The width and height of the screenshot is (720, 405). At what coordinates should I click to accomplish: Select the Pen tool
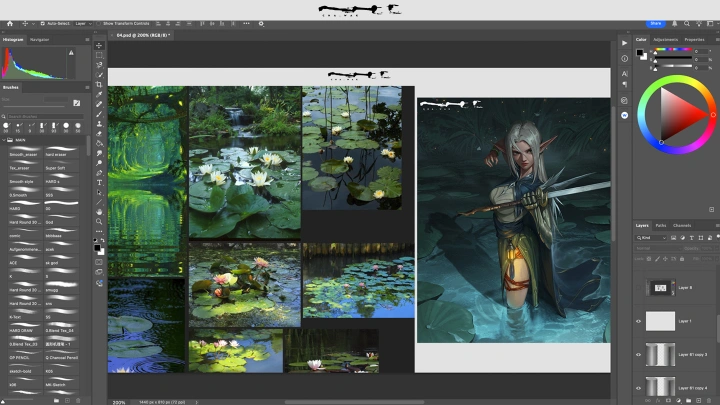click(x=99, y=173)
